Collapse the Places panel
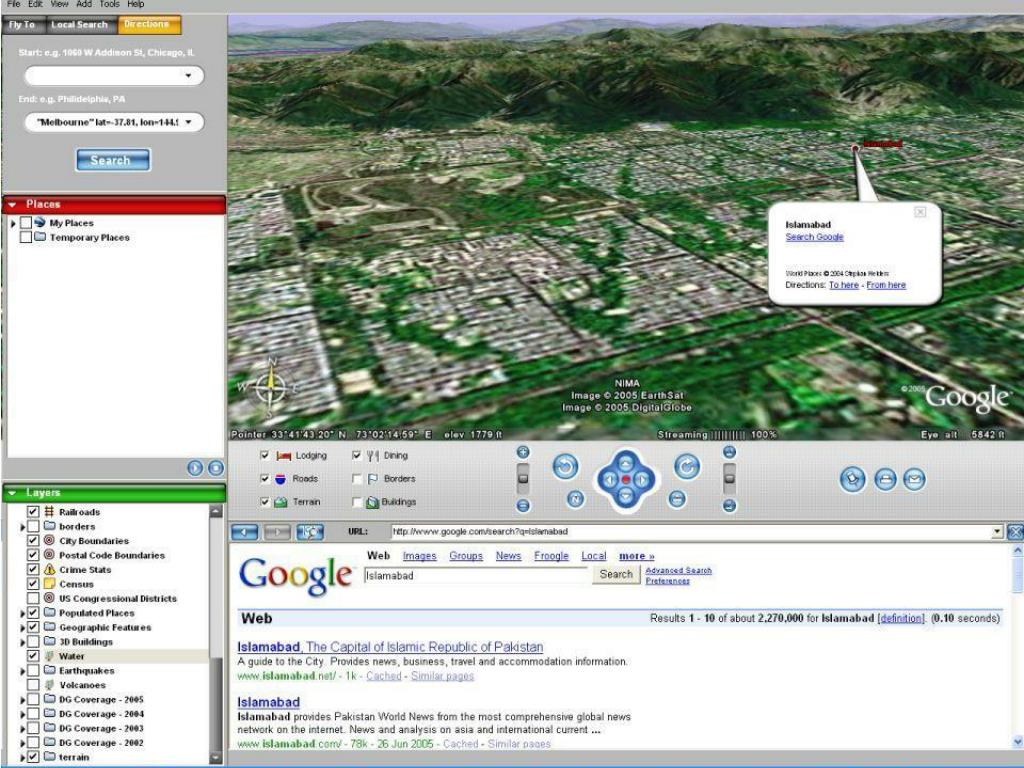Image resolution: width=1024 pixels, height=768 pixels. 12,204
